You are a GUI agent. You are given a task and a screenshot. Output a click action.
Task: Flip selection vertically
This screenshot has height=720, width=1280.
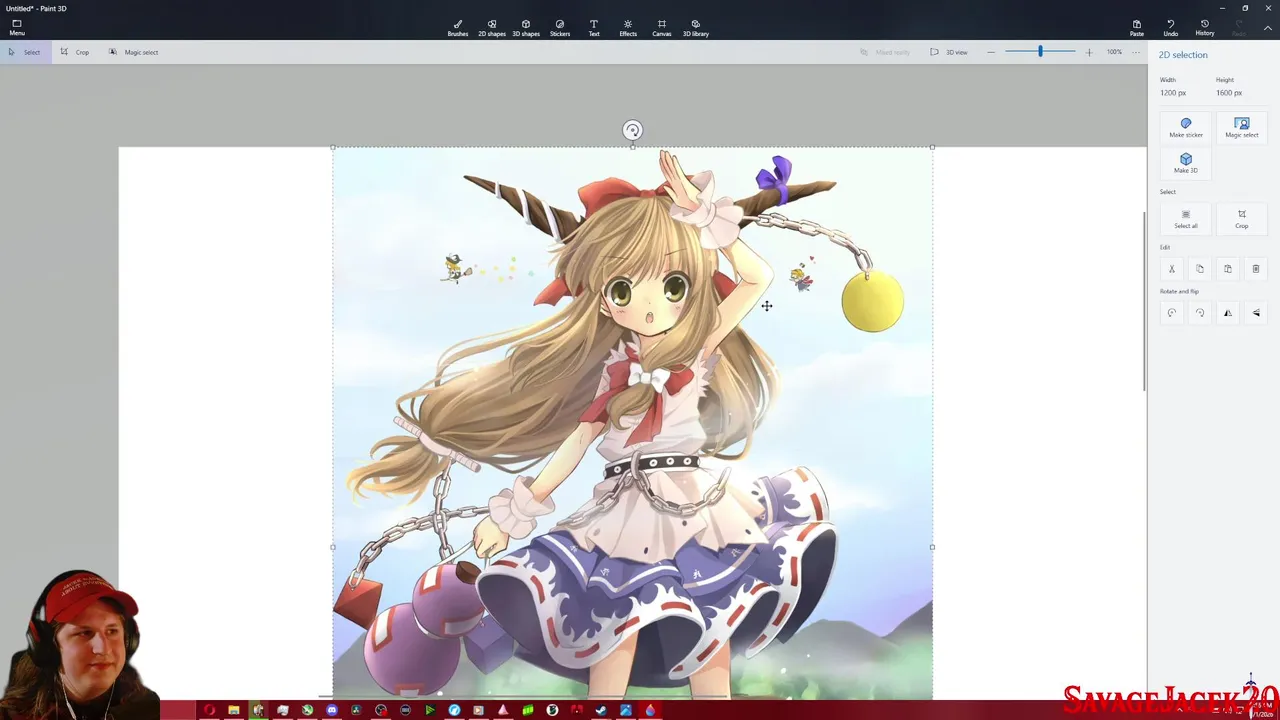1256,313
